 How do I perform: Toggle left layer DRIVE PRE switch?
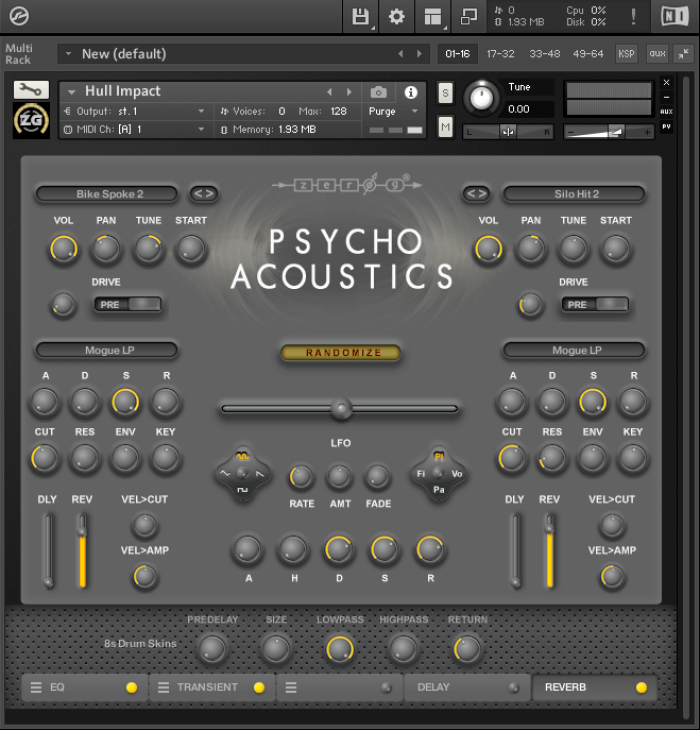(128, 304)
